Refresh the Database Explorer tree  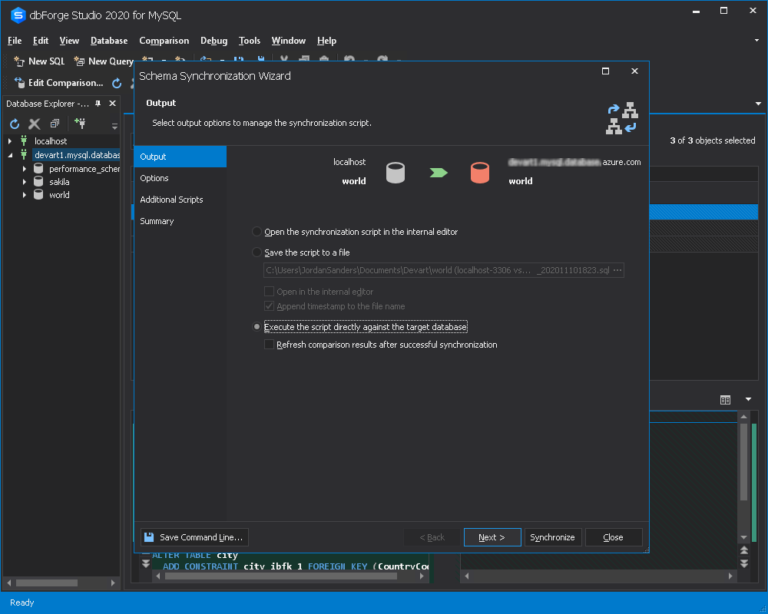pyautogui.click(x=14, y=124)
